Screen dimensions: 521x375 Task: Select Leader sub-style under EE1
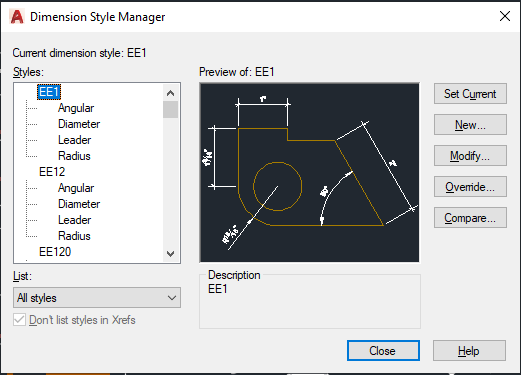[74, 140]
